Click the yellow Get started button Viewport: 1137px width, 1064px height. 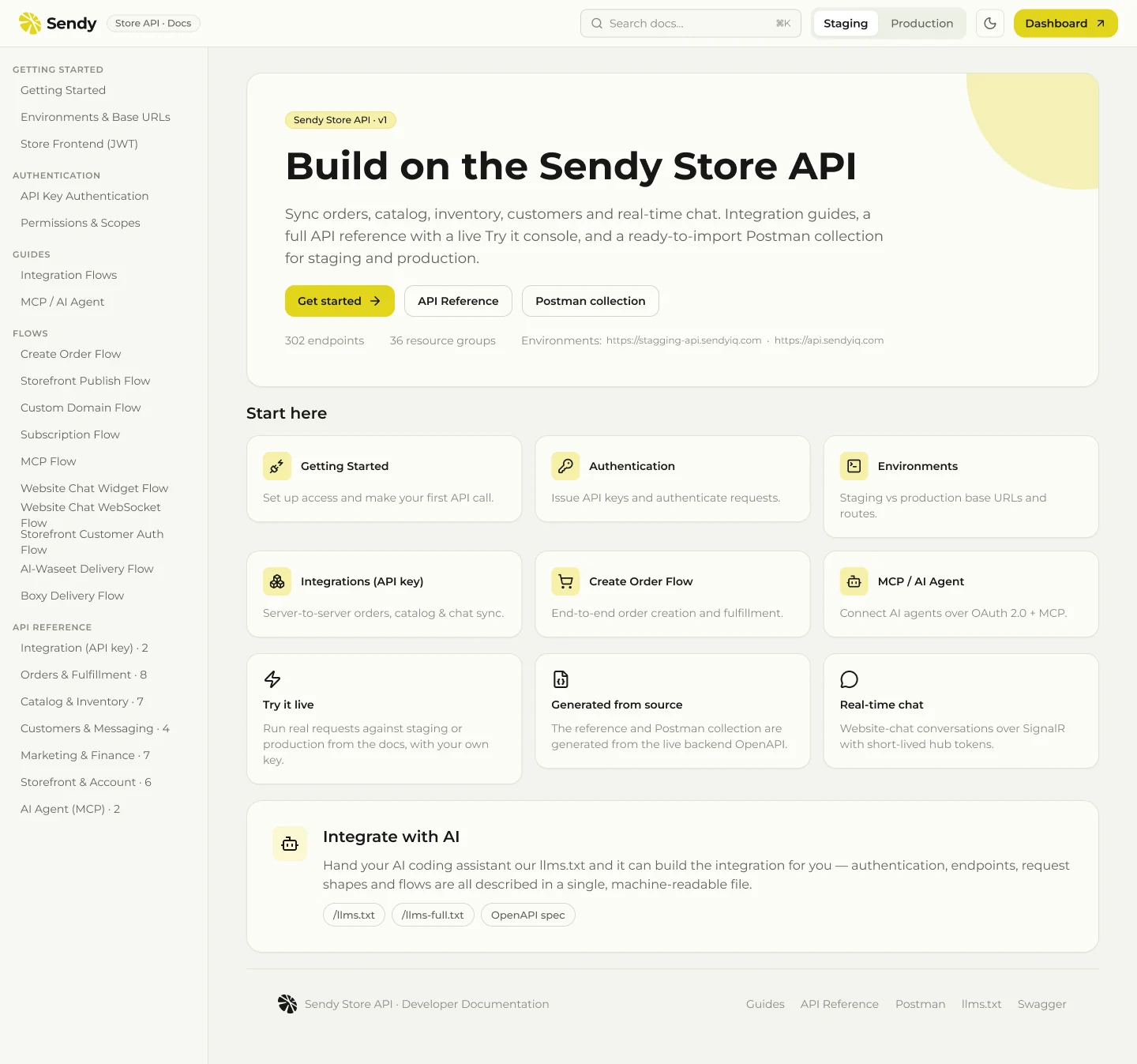(x=340, y=301)
